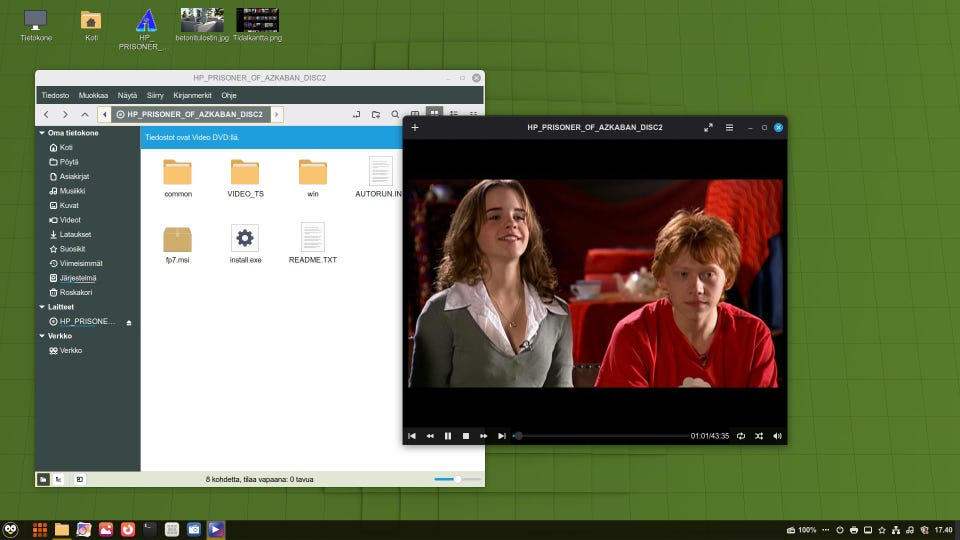Toggle fullscreen in the video player

click(708, 127)
